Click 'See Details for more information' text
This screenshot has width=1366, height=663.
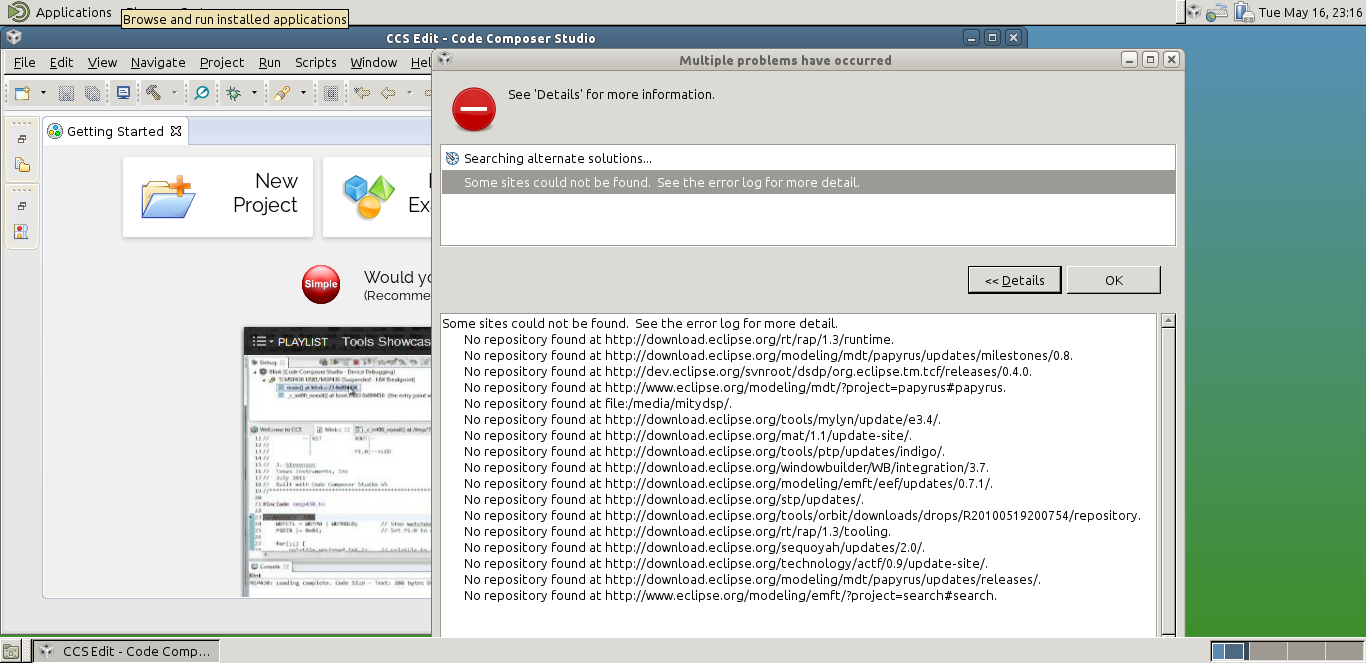pos(611,94)
